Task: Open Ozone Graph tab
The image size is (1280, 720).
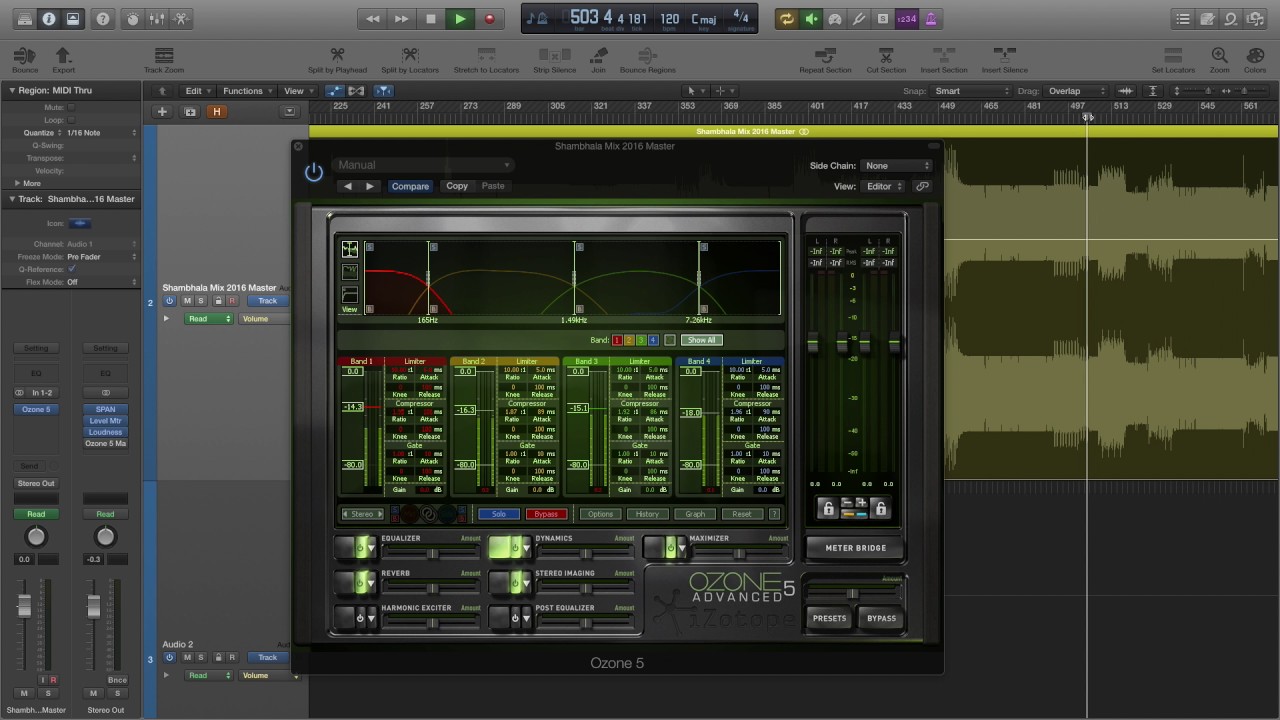Action: coord(695,514)
